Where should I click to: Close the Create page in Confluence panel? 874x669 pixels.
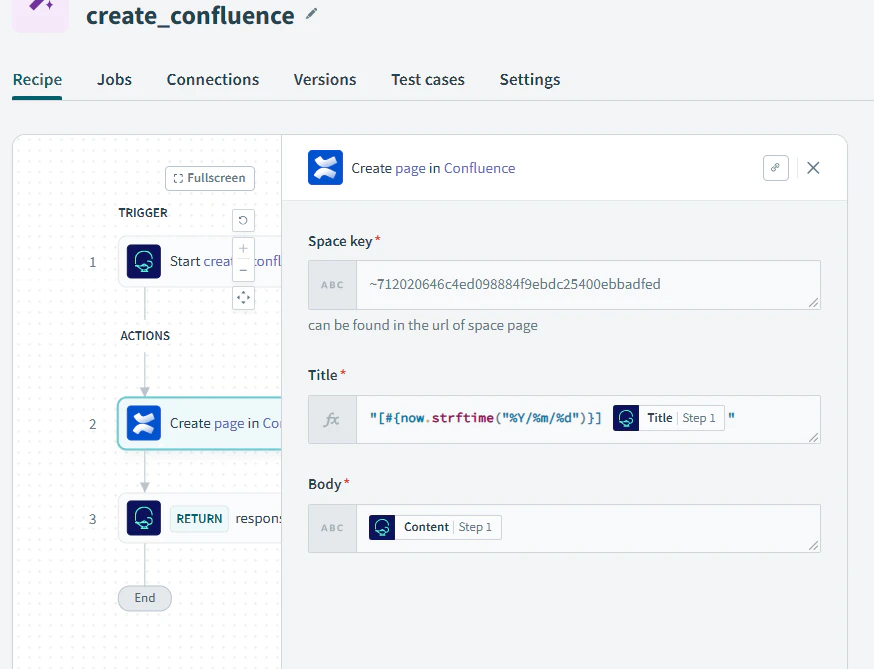813,168
